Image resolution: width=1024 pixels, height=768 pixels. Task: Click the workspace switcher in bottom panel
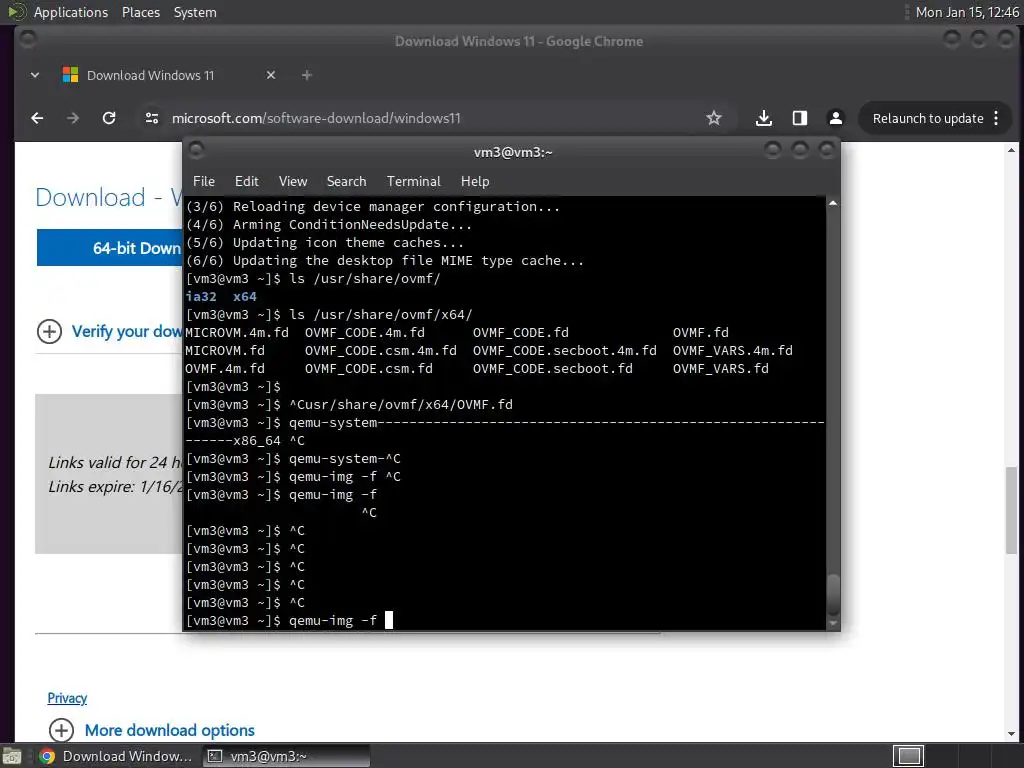click(908, 756)
